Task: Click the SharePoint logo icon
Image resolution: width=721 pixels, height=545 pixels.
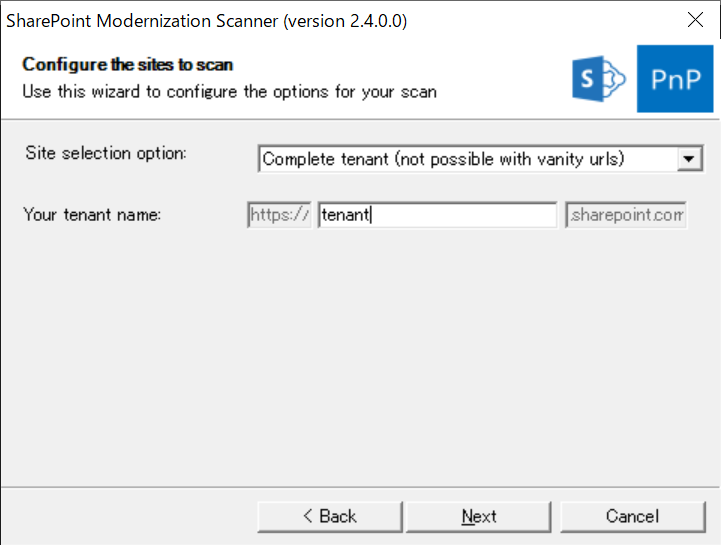Action: coord(598,78)
